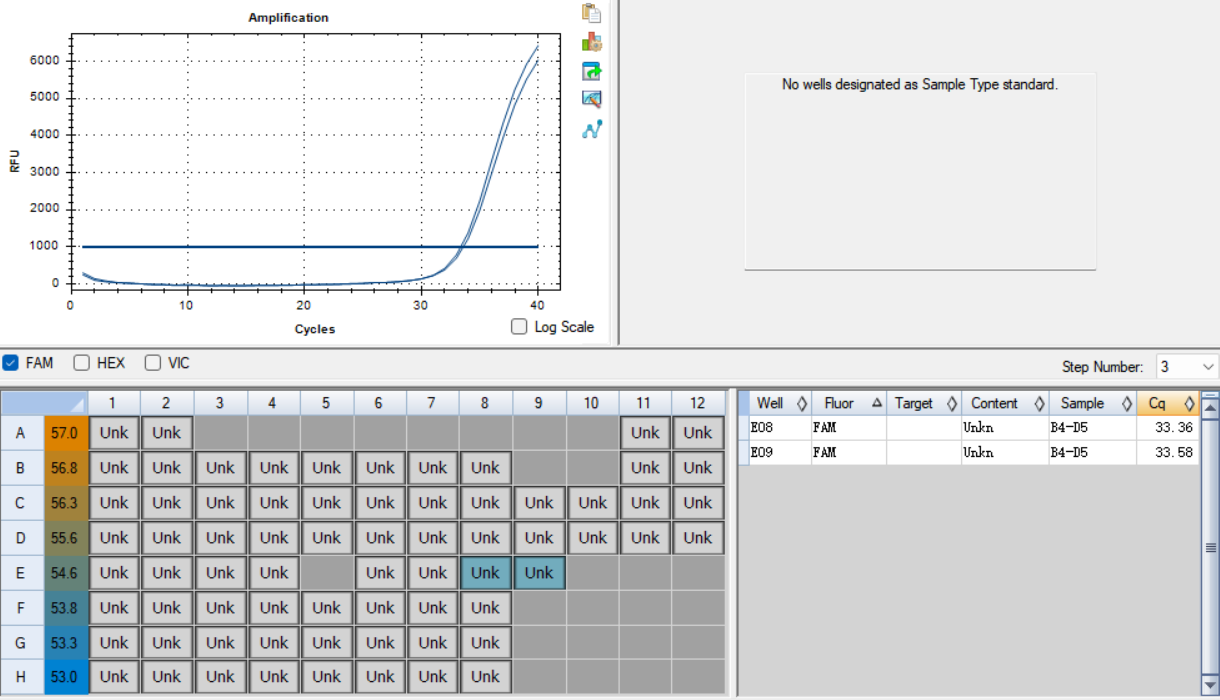Click the E08 well row in results
Viewport: 1220px width, 700px height.
968,428
